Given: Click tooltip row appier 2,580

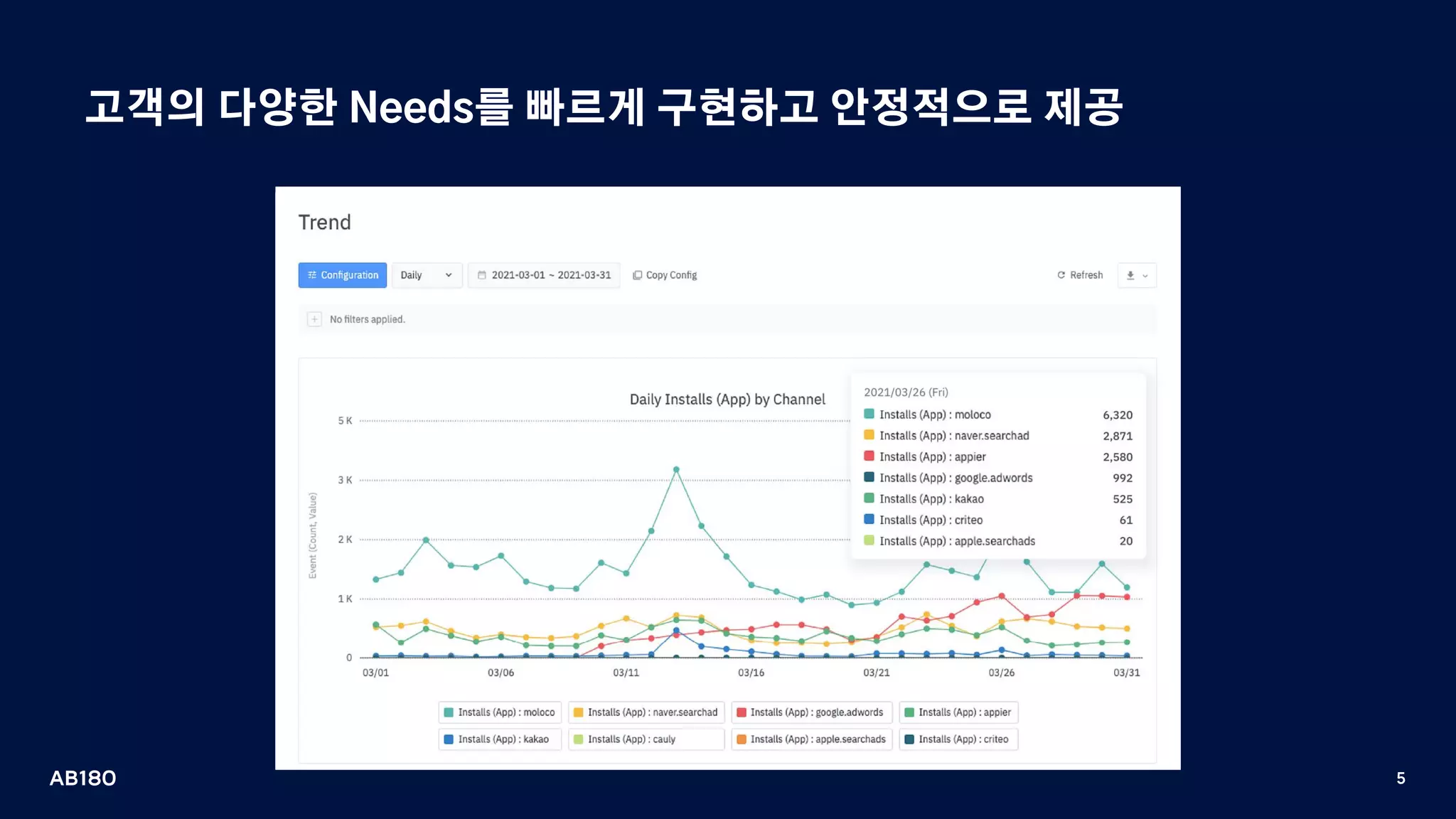Looking at the screenshot, I should pos(998,456).
